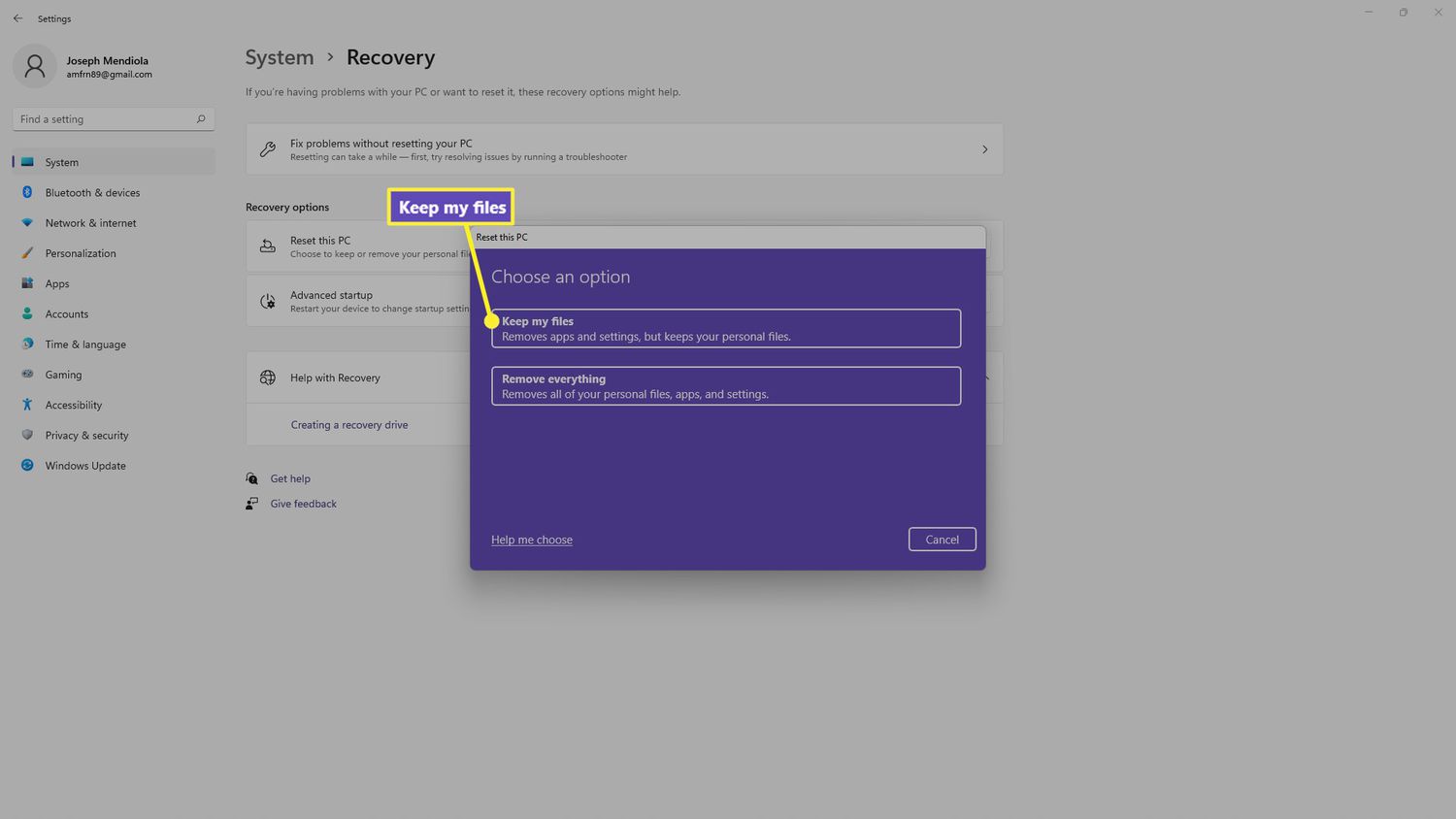
Task: Select the Keep my files option
Action: 725,328
